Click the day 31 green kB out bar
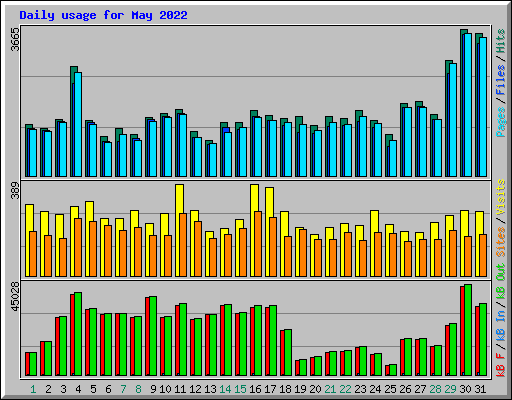 click(483, 340)
